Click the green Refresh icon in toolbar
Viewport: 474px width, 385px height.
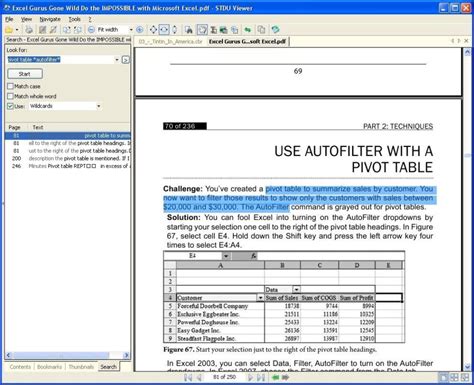tap(275, 30)
